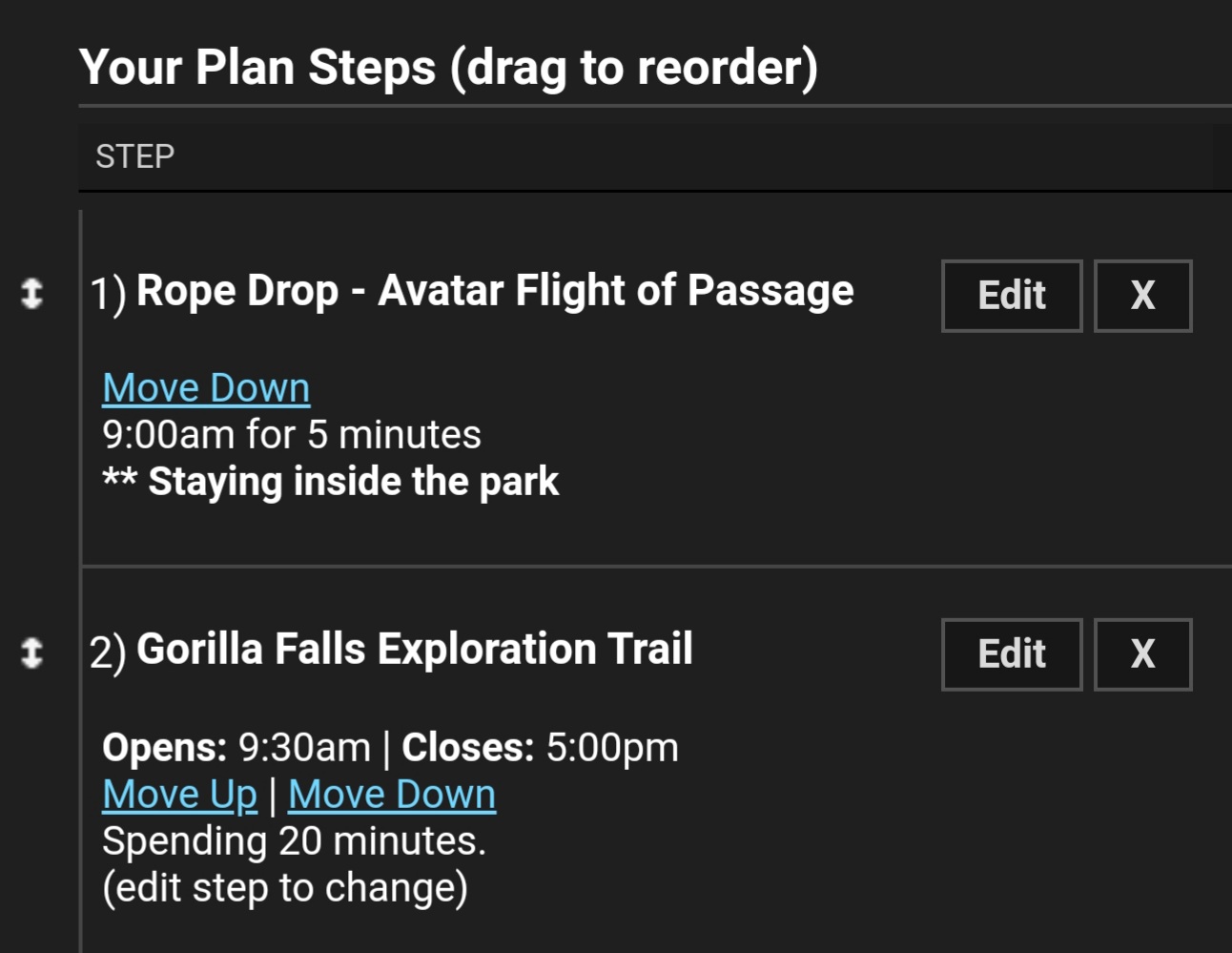1232x953 pixels.
Task: Click the STEP column header
Action: tap(134, 156)
